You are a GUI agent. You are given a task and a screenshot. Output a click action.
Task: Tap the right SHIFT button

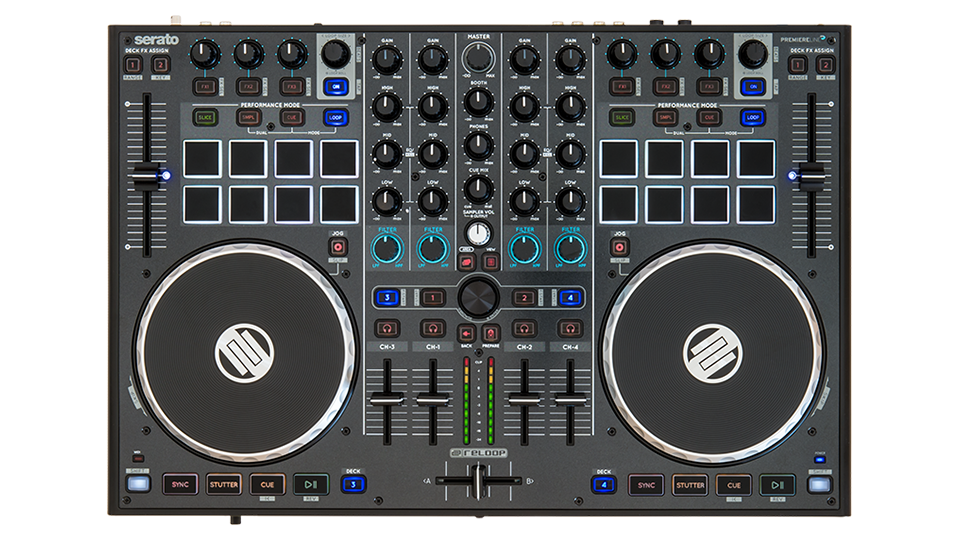point(819,485)
